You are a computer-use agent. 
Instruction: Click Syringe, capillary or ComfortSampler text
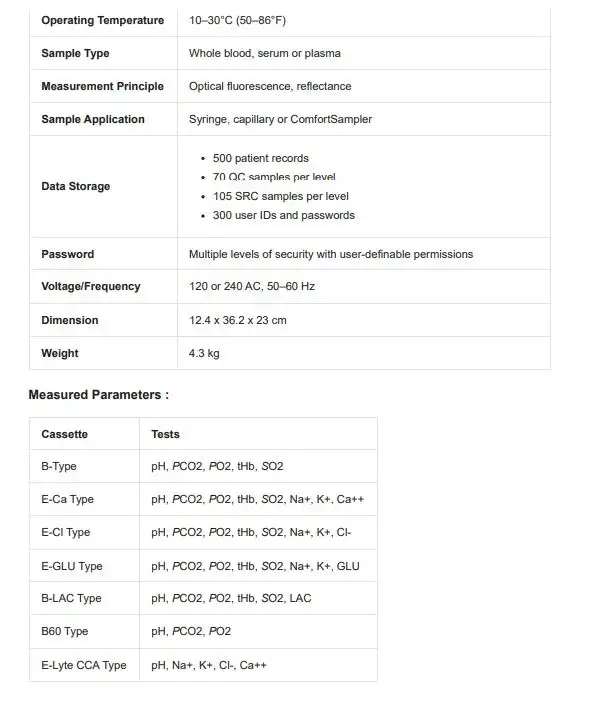click(280, 119)
